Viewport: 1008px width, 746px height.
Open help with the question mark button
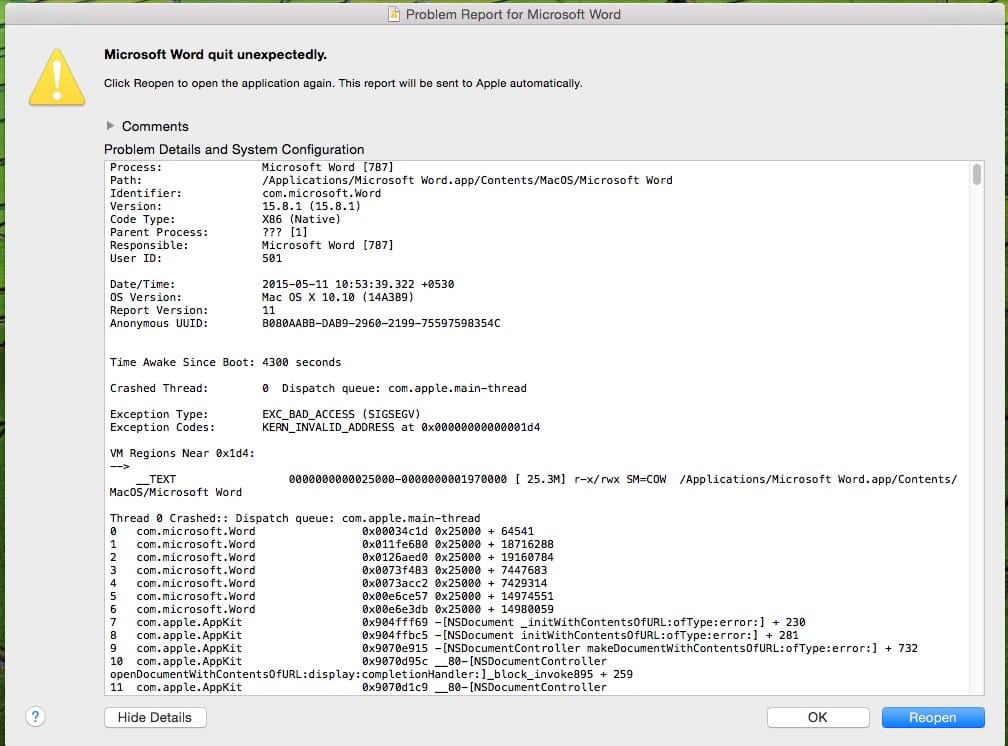pos(35,716)
